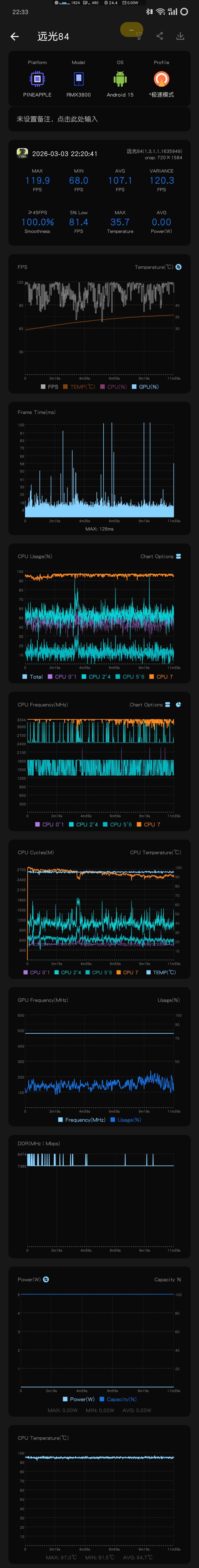Tap the Android 15 robot icon

tap(120, 79)
